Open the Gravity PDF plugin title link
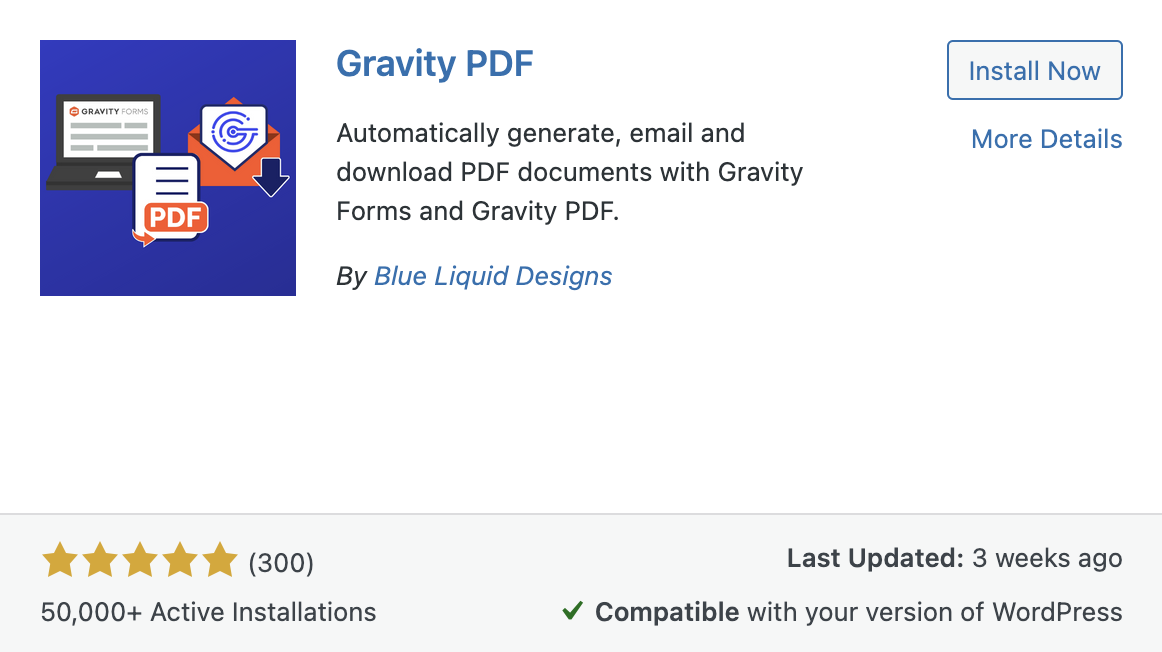Image resolution: width=1162 pixels, height=652 pixels. pos(434,64)
